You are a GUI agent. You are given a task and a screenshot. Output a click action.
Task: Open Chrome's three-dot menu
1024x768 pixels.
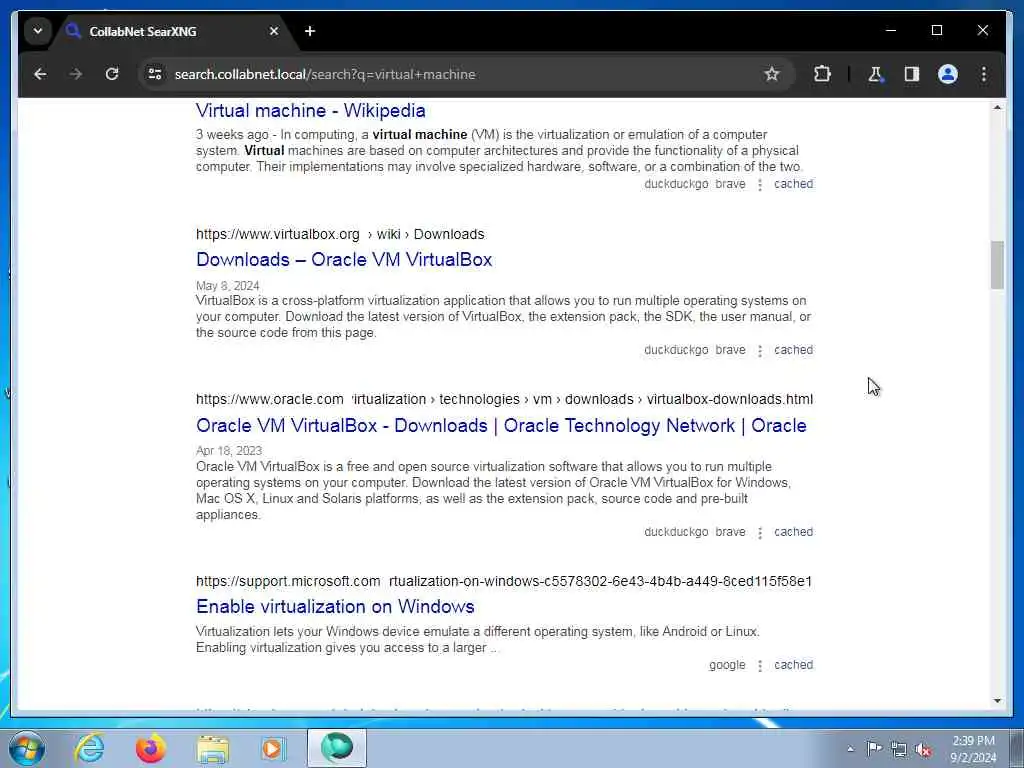[984, 74]
